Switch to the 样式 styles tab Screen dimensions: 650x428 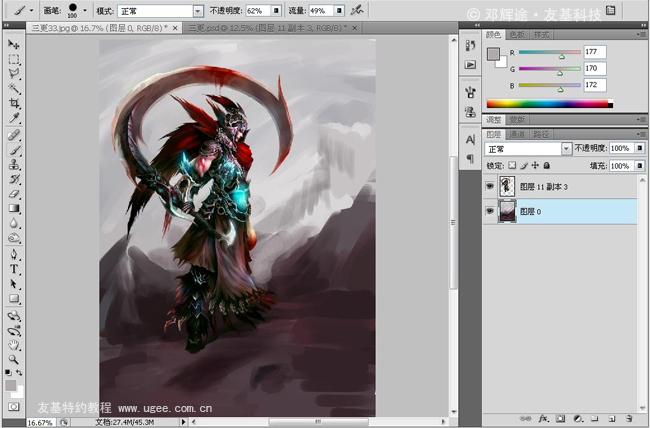(541, 34)
